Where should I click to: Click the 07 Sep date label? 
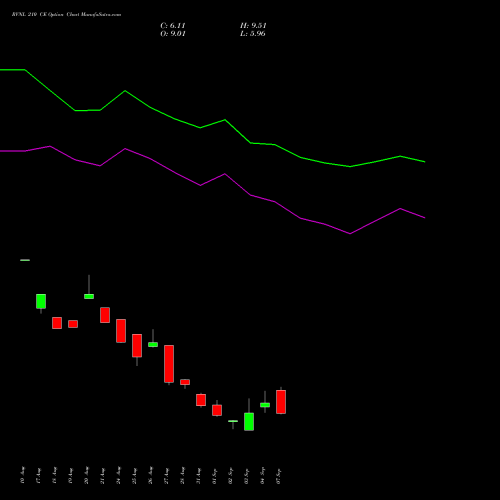click(x=279, y=476)
